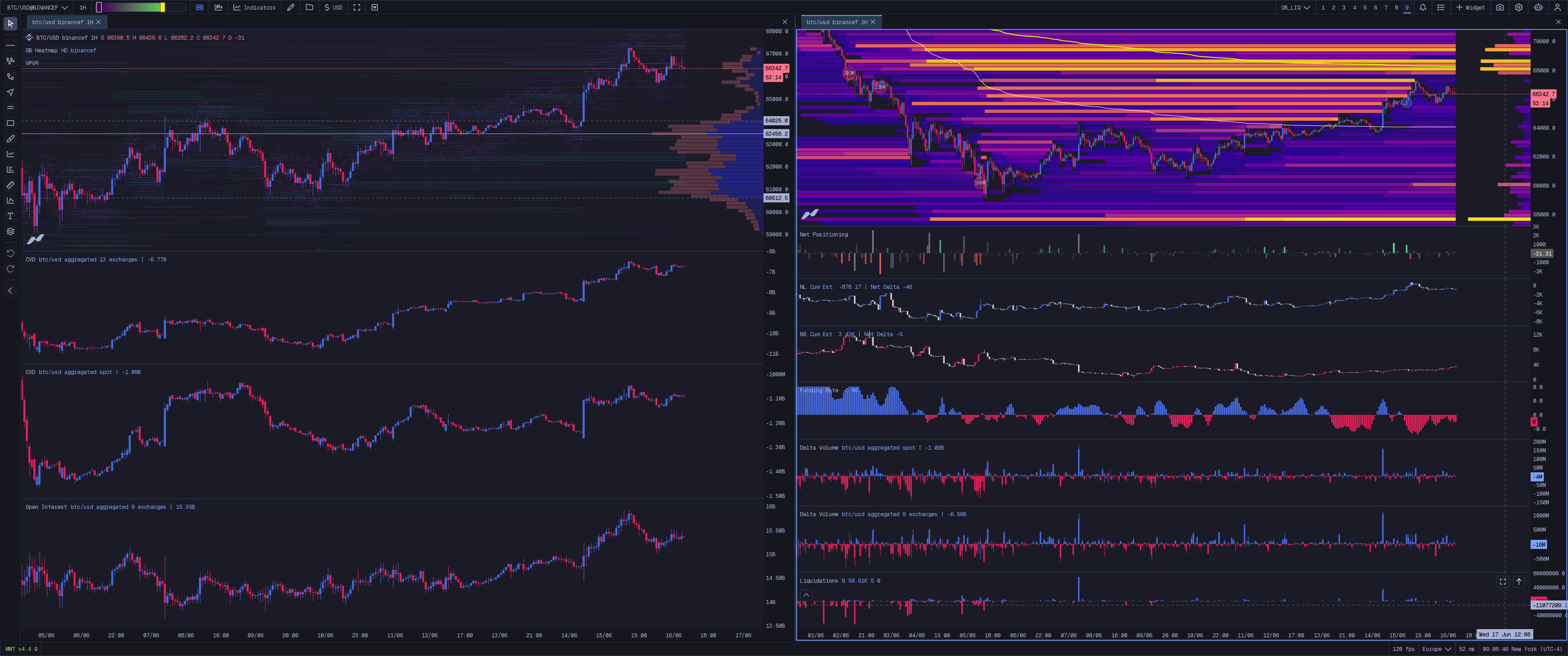Toggle the USD currency display
1568x656 pixels.
click(x=334, y=7)
